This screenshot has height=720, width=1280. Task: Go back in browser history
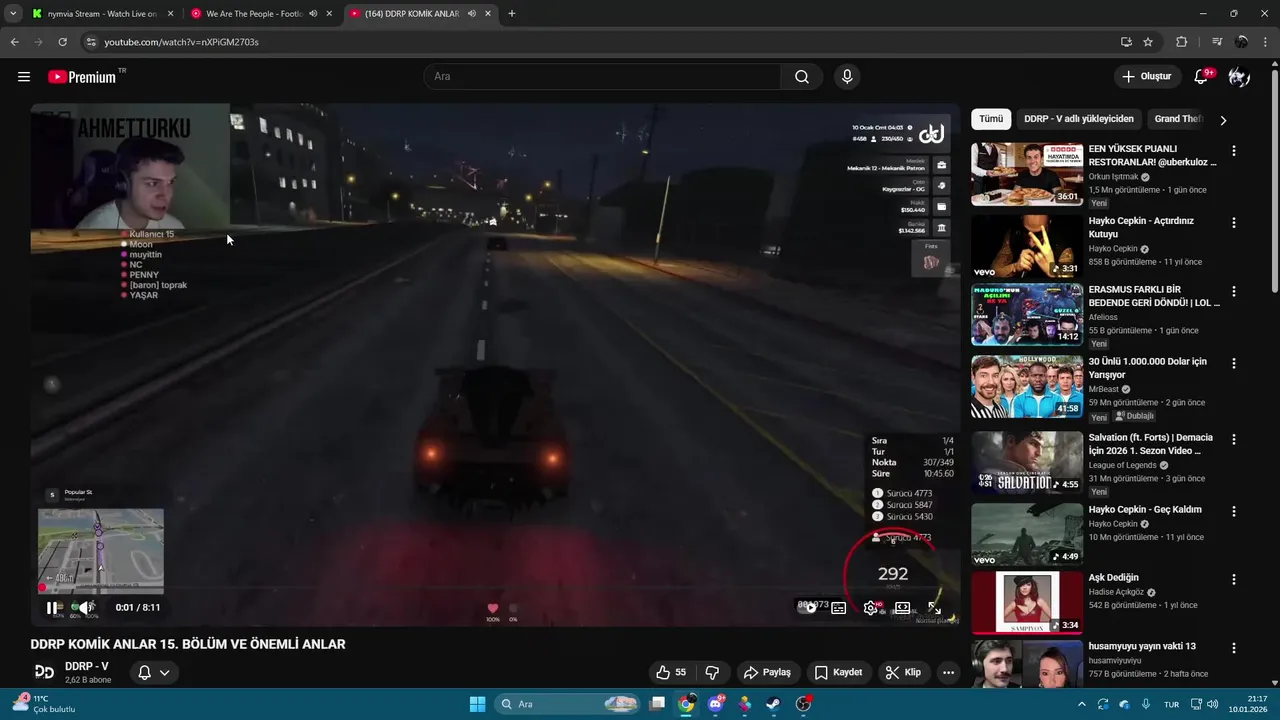pyautogui.click(x=14, y=42)
